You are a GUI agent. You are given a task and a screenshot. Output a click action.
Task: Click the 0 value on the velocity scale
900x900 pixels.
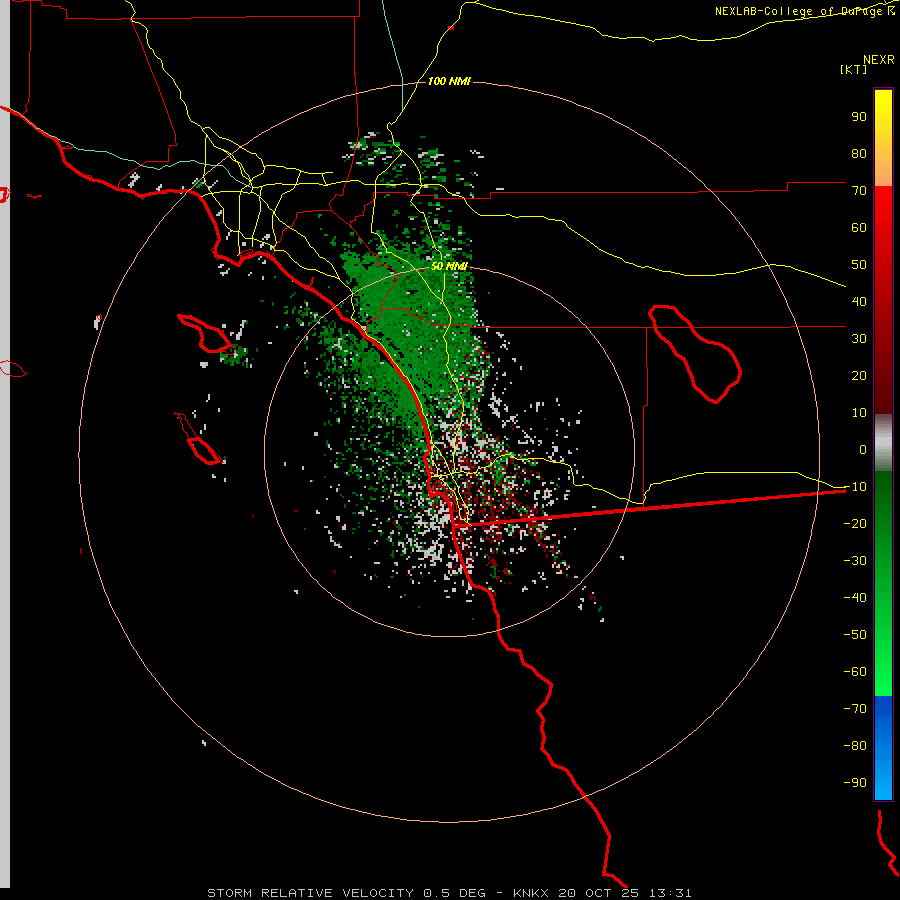(863, 449)
